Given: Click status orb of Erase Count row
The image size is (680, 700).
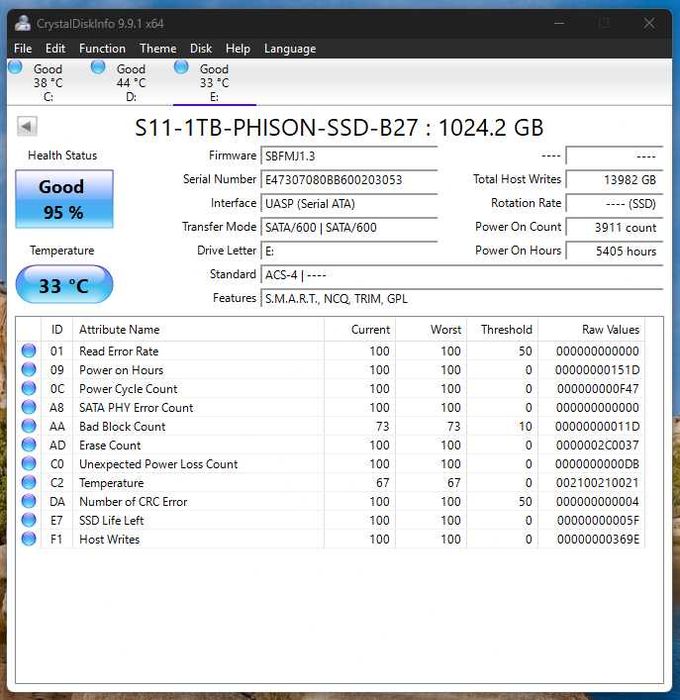Looking at the screenshot, I should tap(29, 445).
